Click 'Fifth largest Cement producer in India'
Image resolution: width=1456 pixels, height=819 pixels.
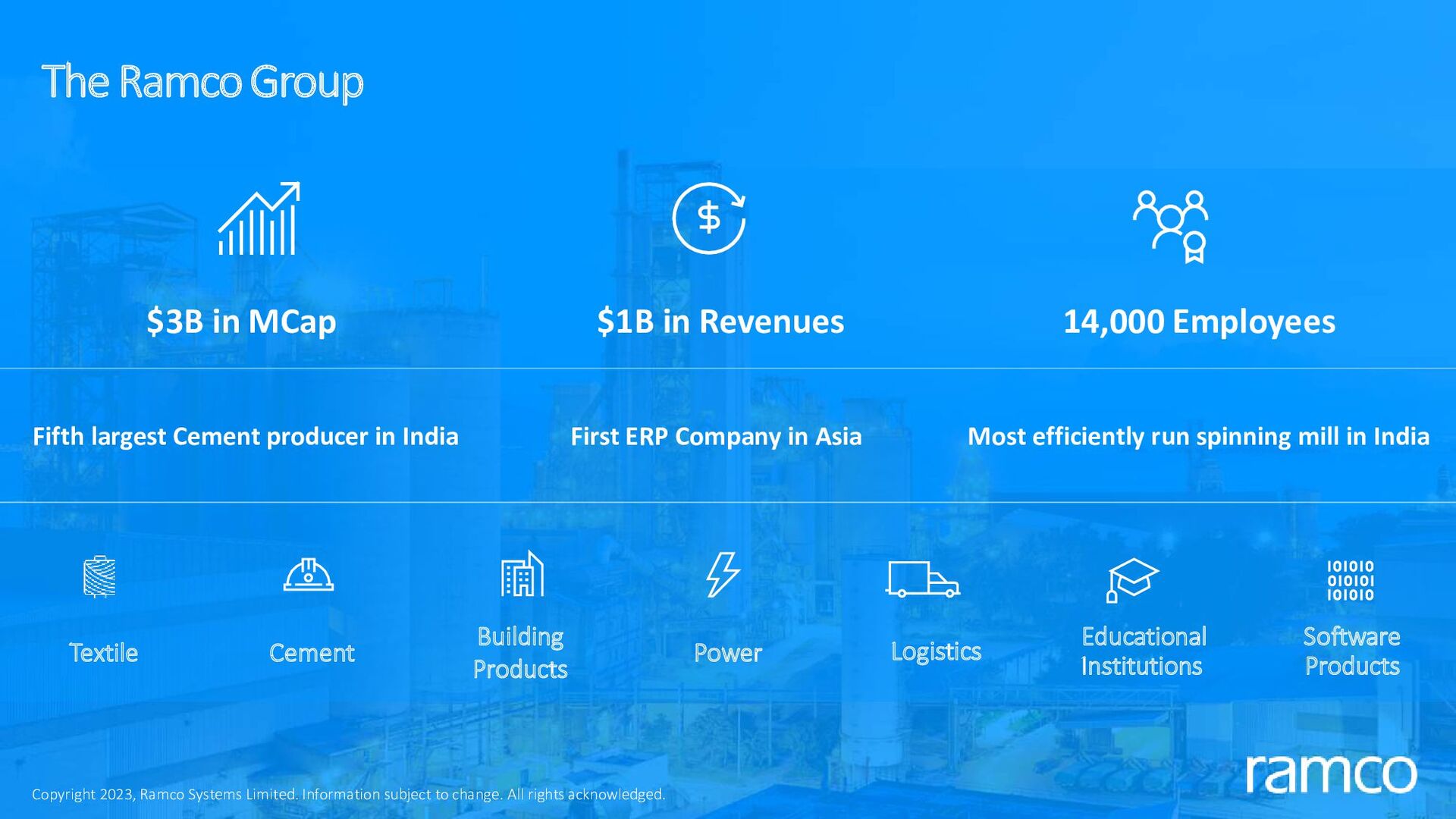[246, 437]
